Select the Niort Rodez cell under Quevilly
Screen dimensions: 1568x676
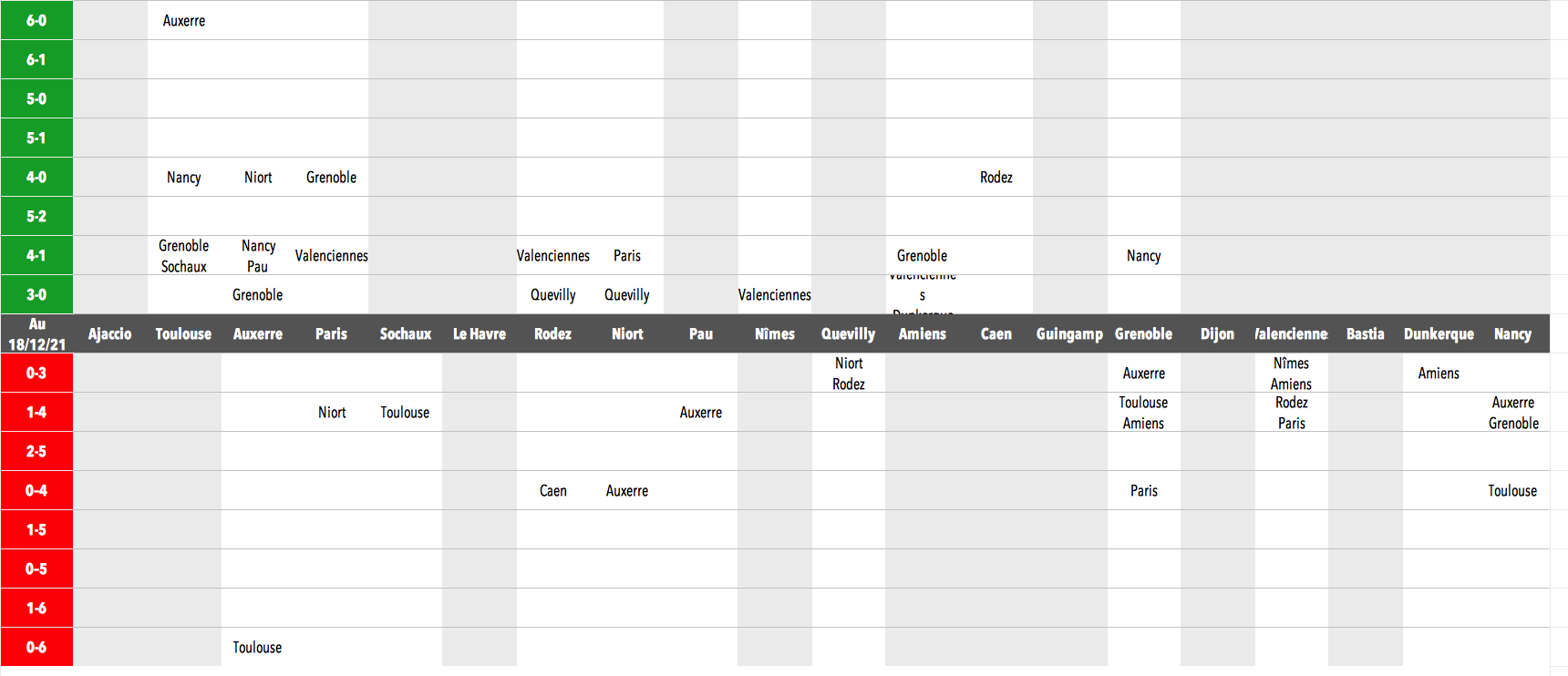(x=849, y=373)
